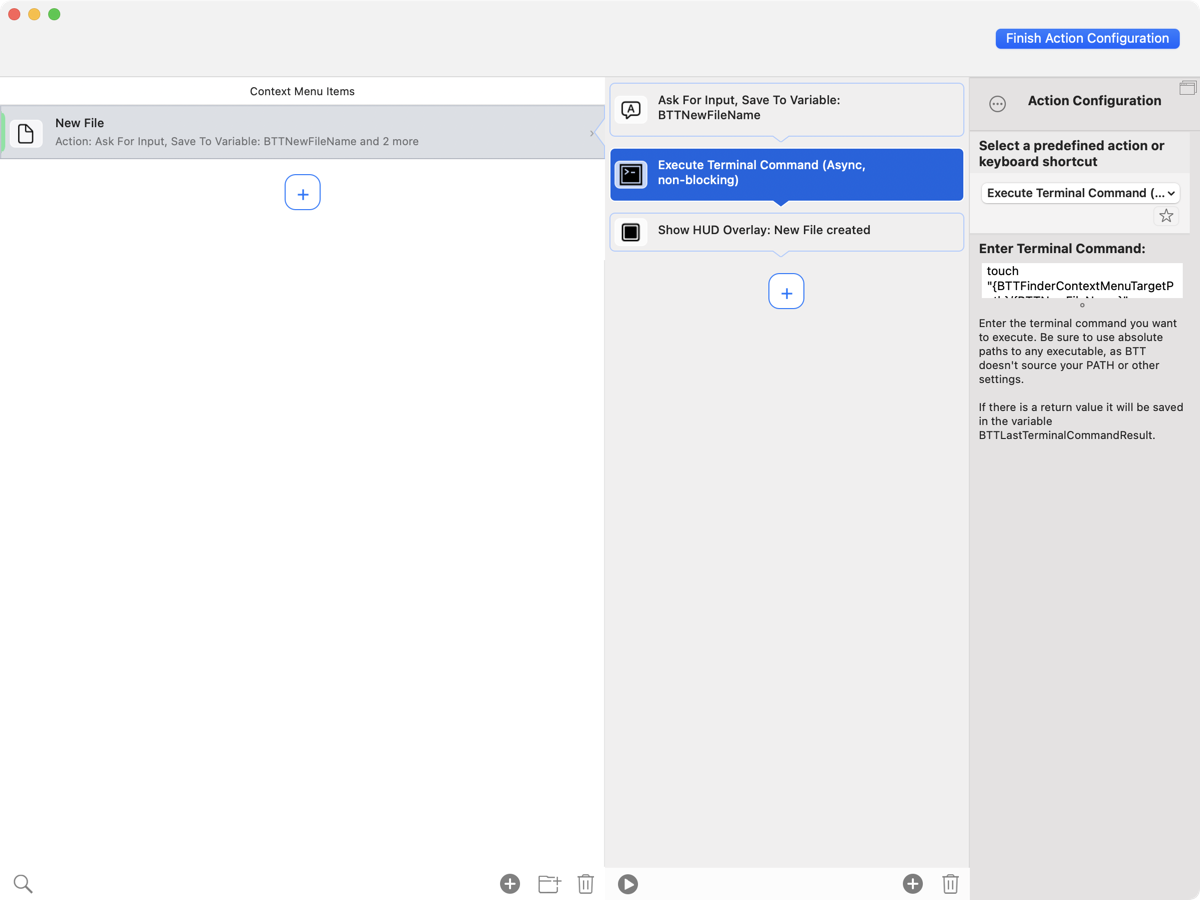
Task: Click the panel icon at the top right corner
Action: coord(1189,89)
